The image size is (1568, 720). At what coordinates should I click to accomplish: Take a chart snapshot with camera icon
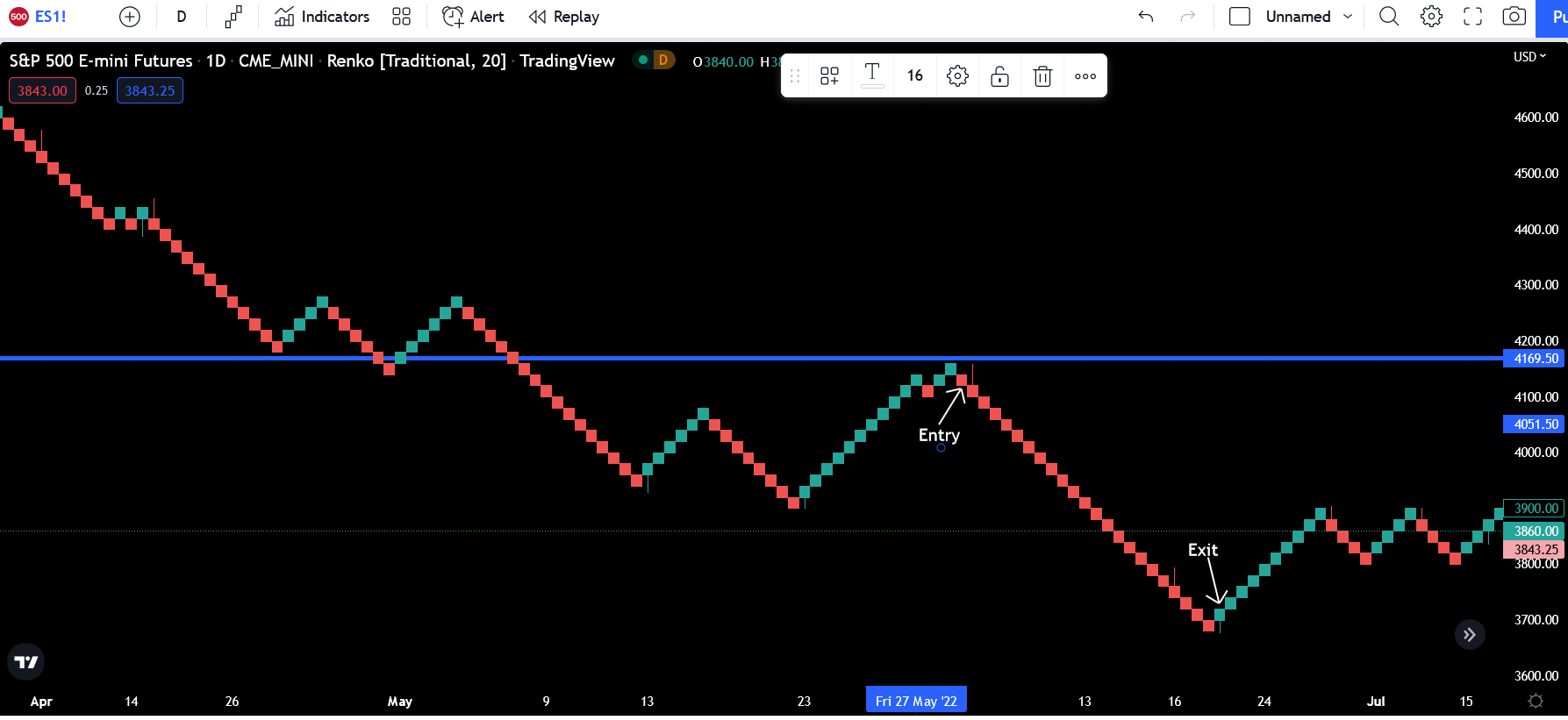1514,17
